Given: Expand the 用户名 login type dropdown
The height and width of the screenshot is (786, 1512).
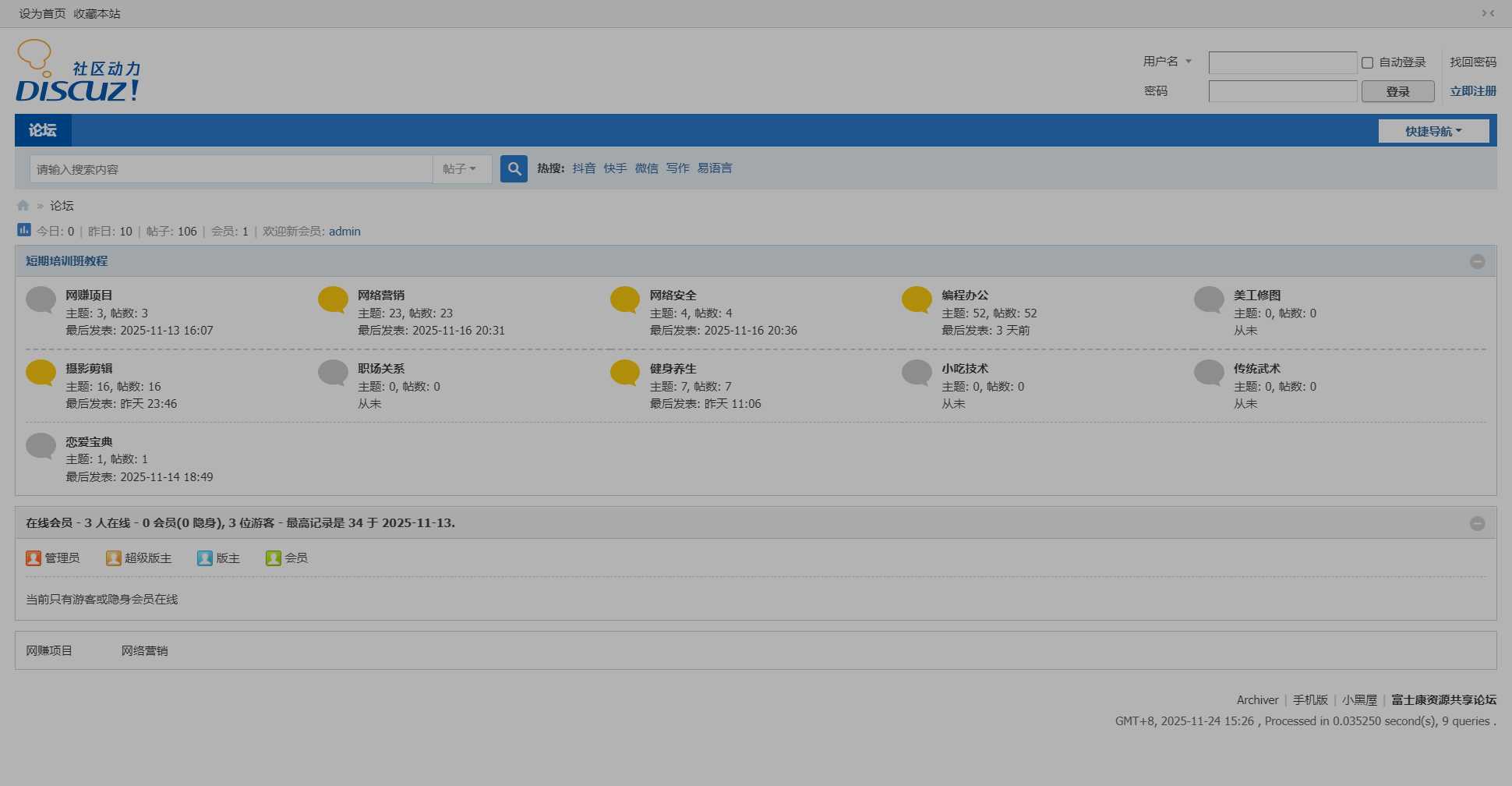Looking at the screenshot, I should pos(1168,62).
